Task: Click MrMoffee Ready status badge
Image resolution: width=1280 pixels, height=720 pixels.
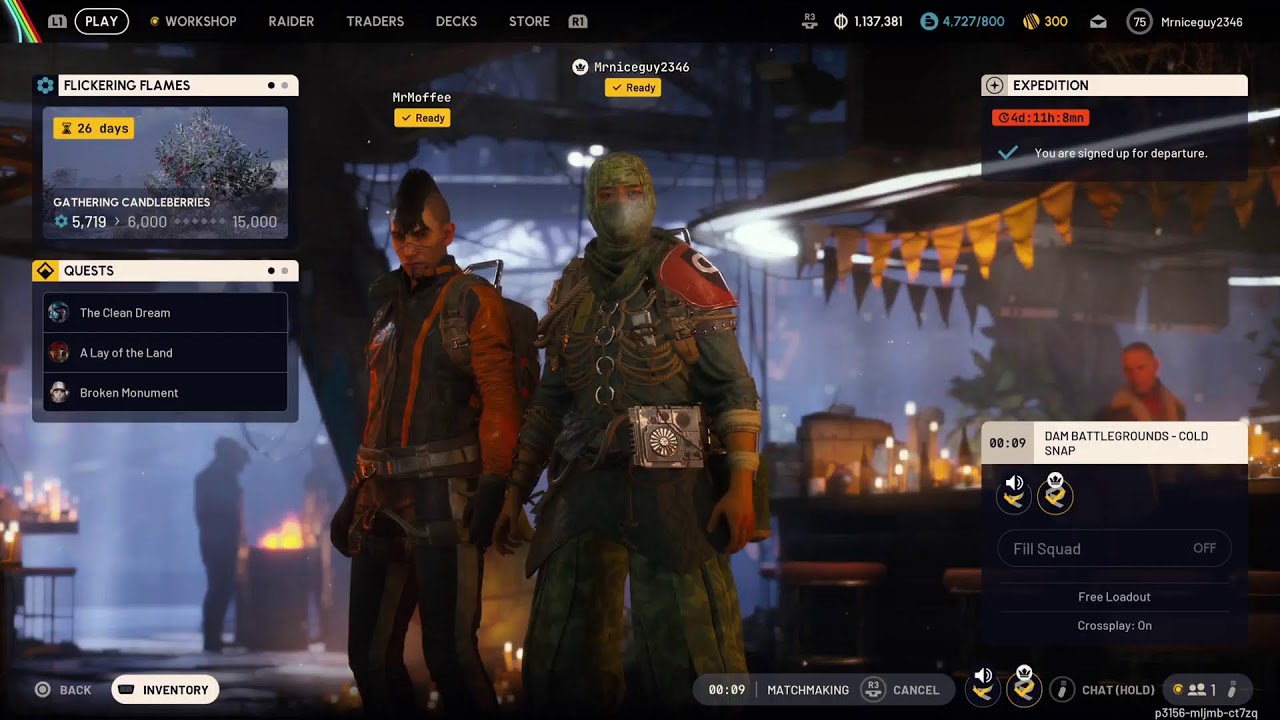Action: (422, 118)
